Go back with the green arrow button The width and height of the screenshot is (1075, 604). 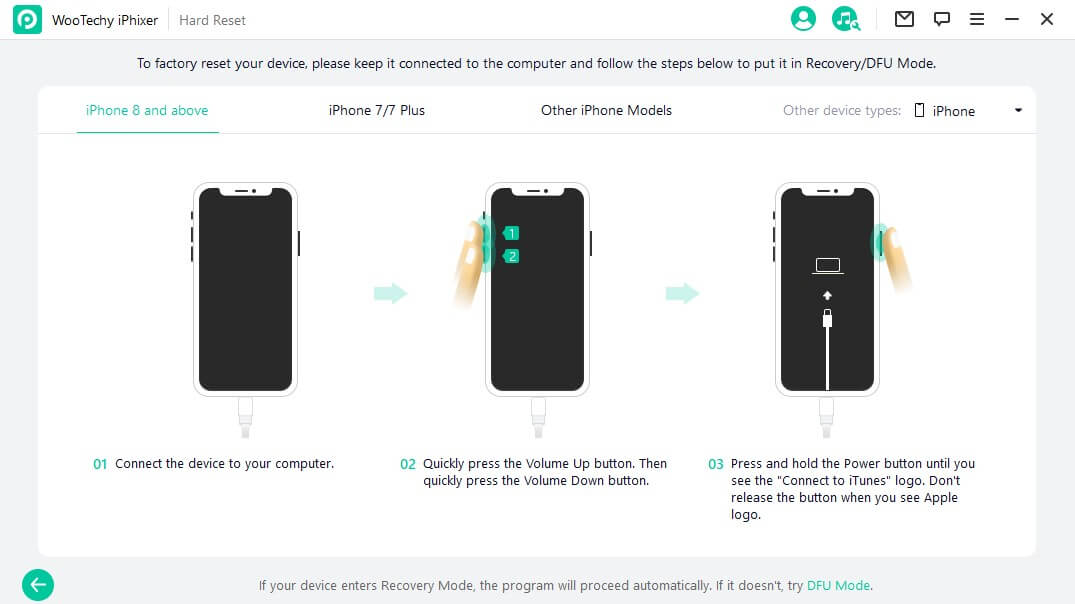(x=38, y=585)
